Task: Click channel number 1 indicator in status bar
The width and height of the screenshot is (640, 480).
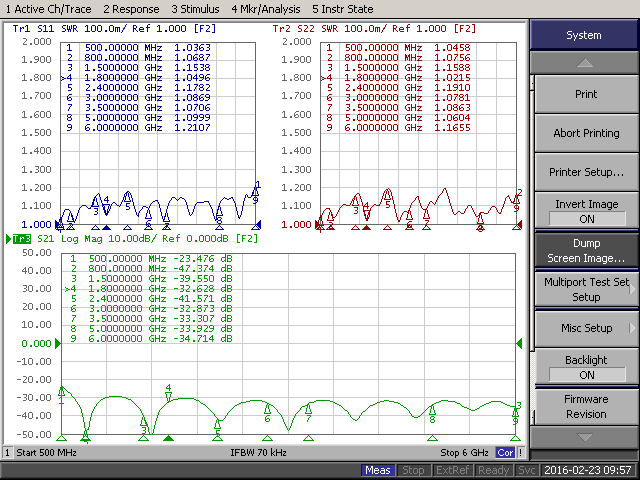Action: (7, 453)
